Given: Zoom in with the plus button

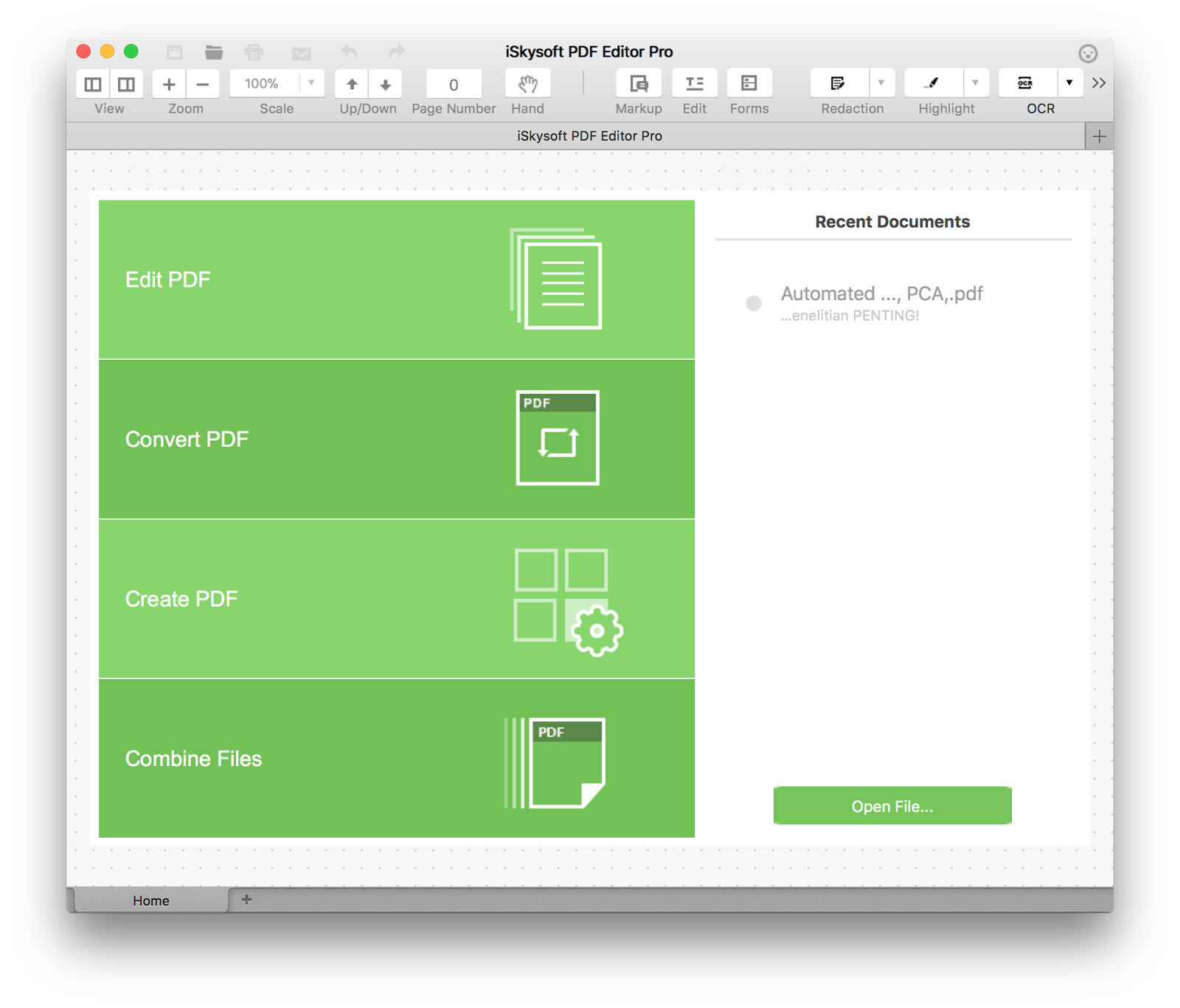Looking at the screenshot, I should tap(169, 84).
